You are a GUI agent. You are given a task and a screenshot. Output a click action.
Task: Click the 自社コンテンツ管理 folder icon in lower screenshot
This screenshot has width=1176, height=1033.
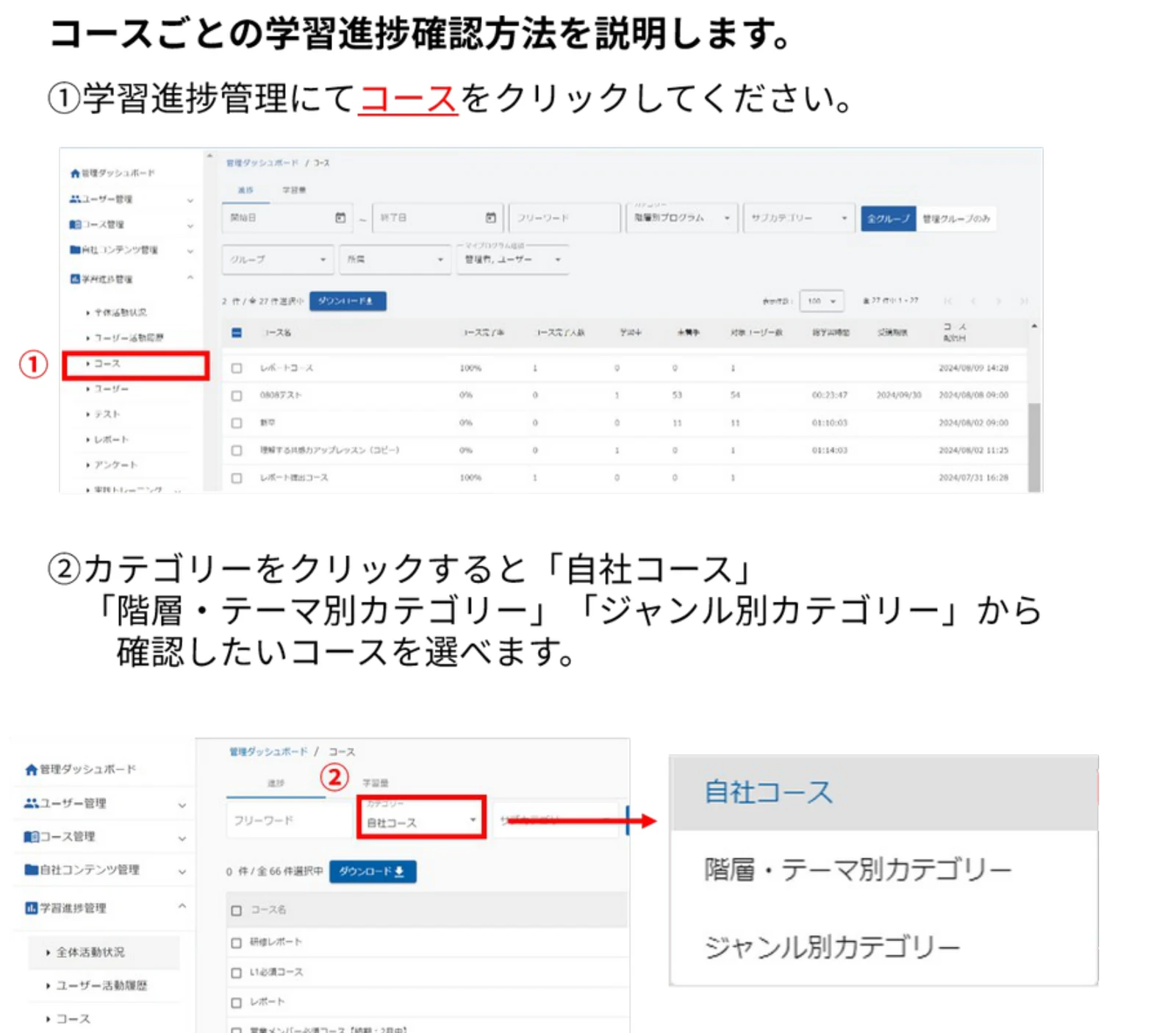pyautogui.click(x=31, y=870)
